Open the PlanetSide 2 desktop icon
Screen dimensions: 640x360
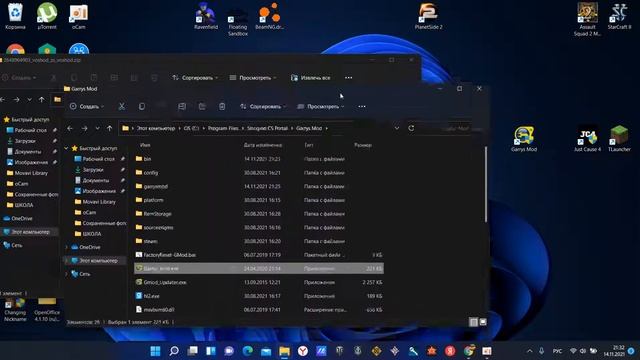point(428,16)
